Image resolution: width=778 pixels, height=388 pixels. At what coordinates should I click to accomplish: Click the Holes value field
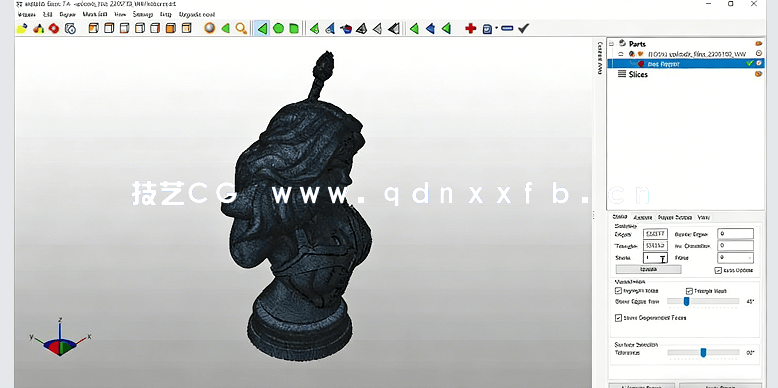click(x=735, y=258)
